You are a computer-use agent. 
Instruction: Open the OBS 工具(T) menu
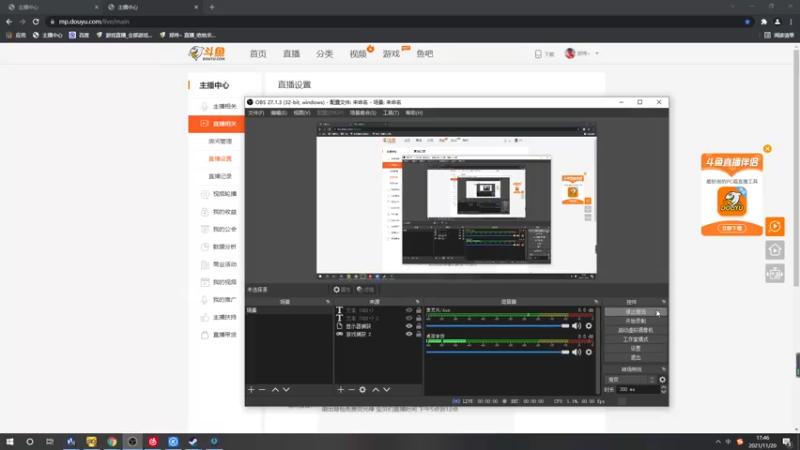point(391,113)
